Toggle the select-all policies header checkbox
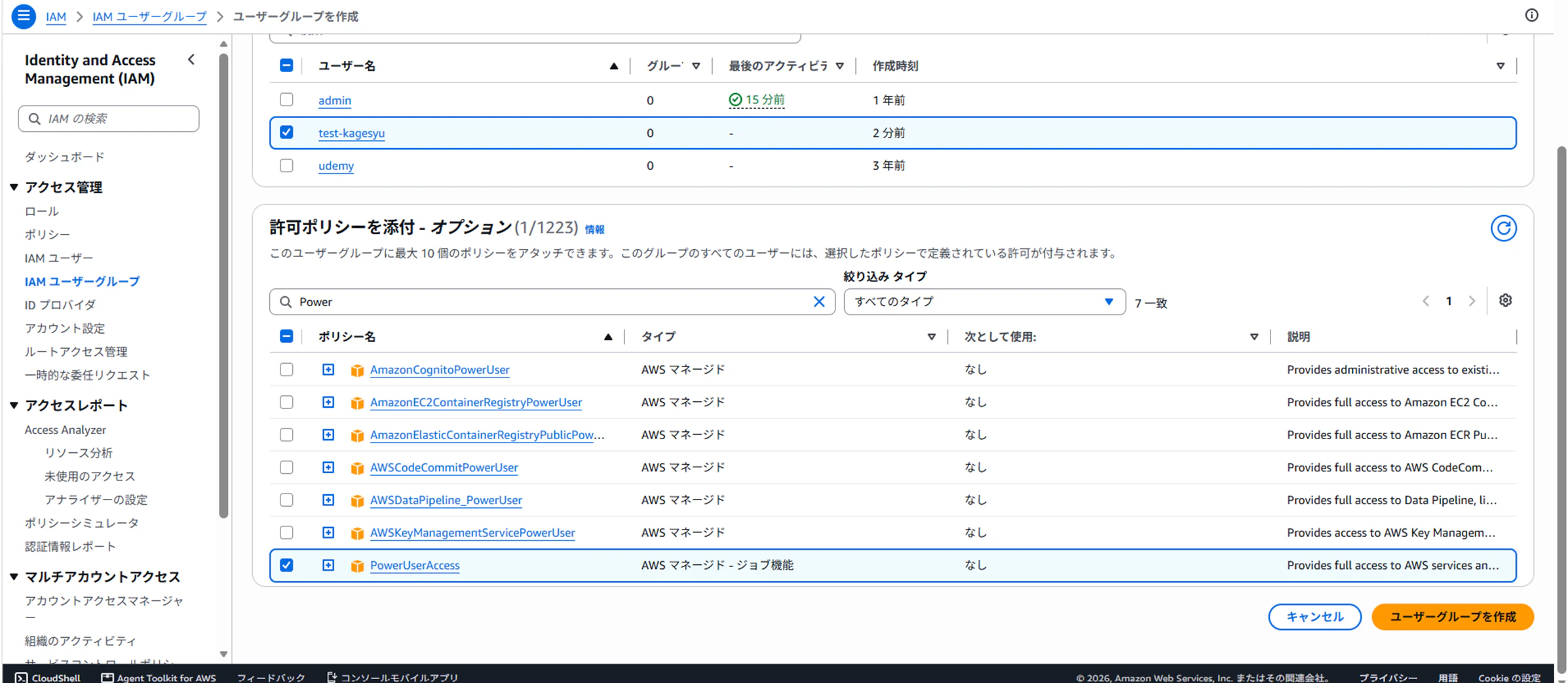This screenshot has height=683, width=1568. pos(286,336)
